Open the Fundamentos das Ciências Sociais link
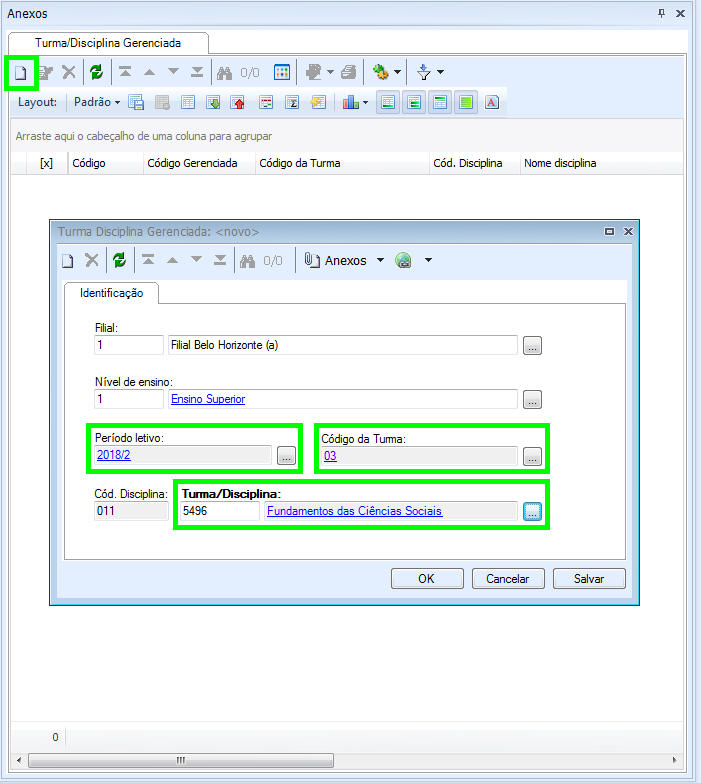This screenshot has width=701, height=783. (354, 511)
